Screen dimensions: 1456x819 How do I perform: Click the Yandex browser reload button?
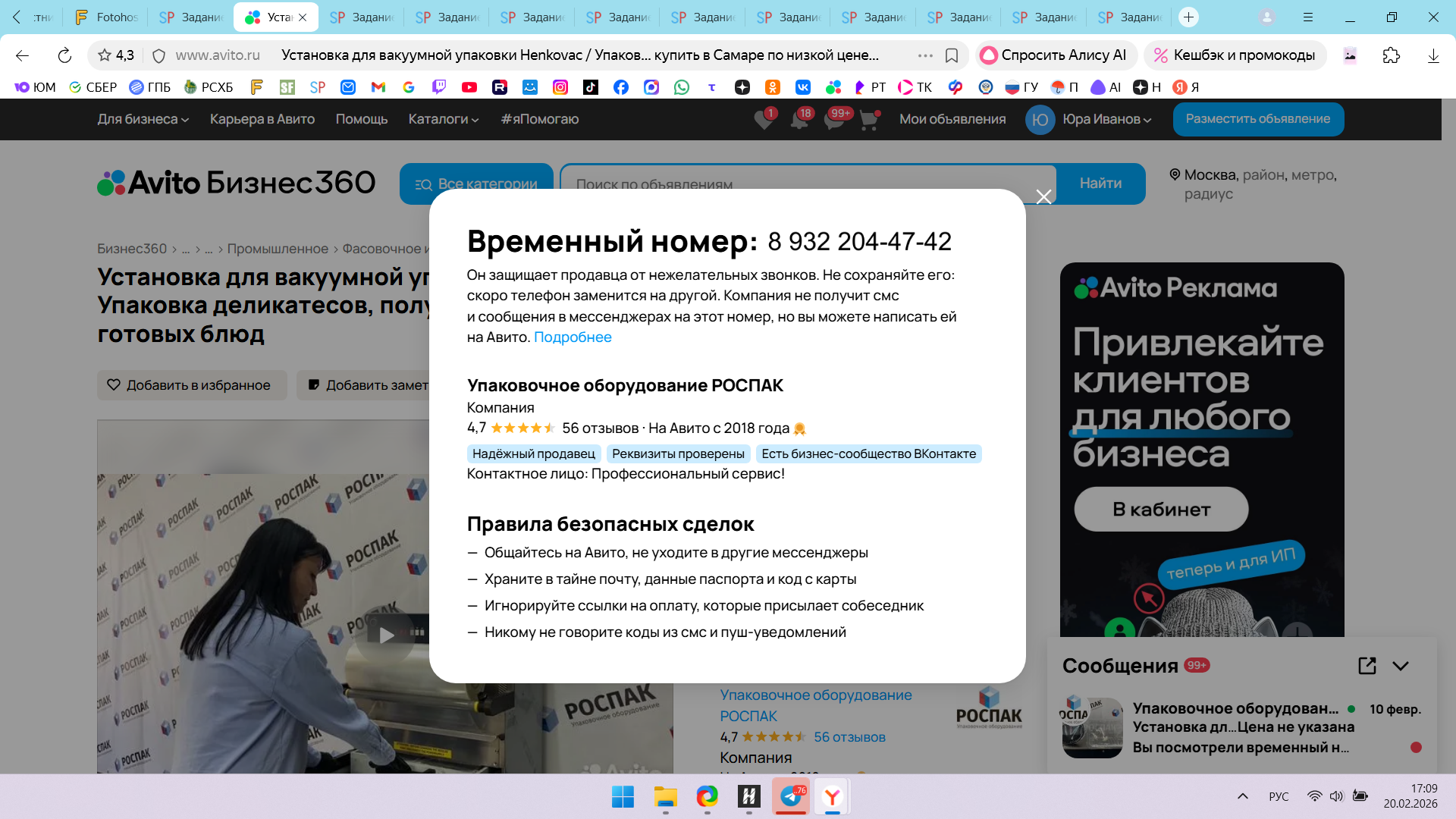tap(64, 55)
